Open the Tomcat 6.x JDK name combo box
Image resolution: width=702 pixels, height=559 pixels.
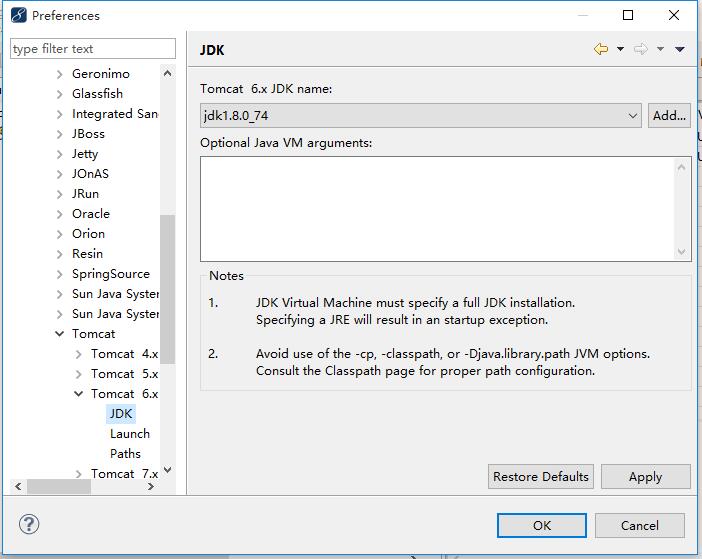click(x=421, y=115)
